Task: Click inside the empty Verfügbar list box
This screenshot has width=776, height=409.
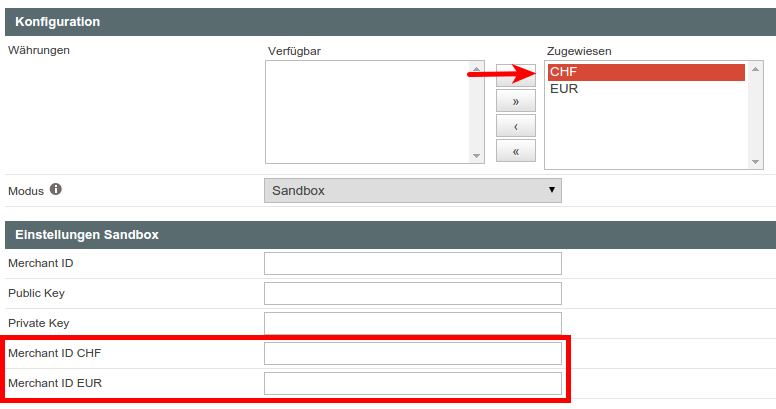Action: click(367, 111)
